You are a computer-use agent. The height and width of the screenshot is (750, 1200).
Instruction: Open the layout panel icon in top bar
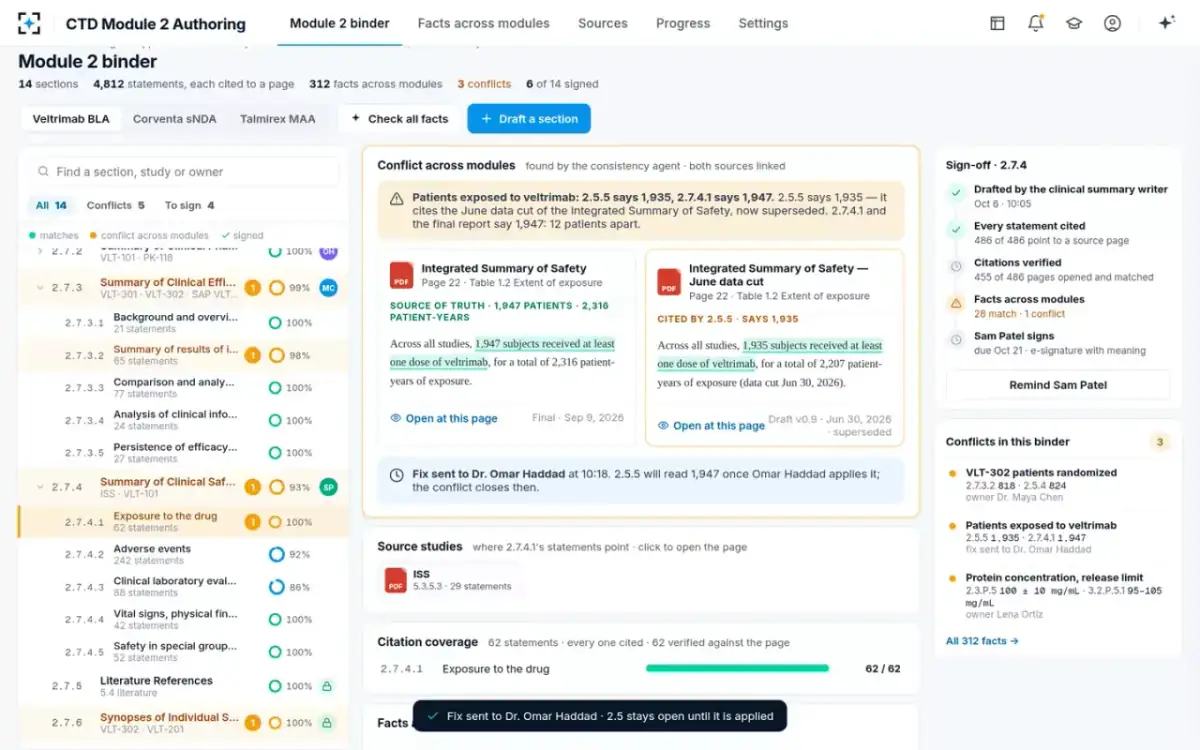point(997,23)
